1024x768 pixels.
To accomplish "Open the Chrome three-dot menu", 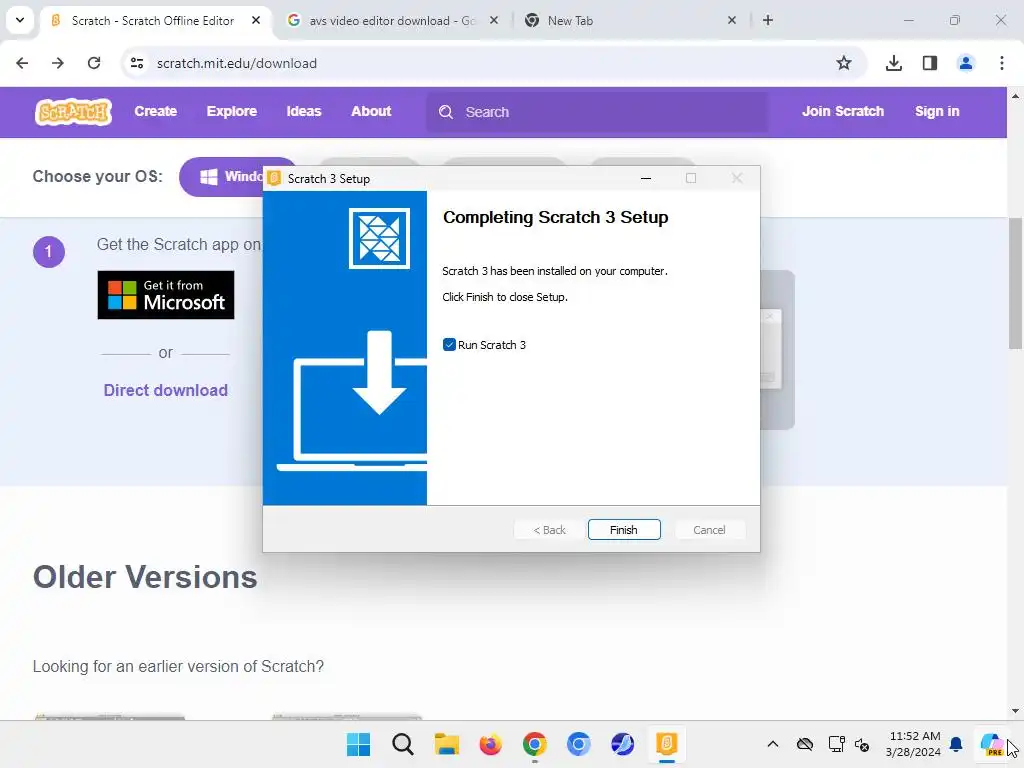I will (x=1002, y=63).
